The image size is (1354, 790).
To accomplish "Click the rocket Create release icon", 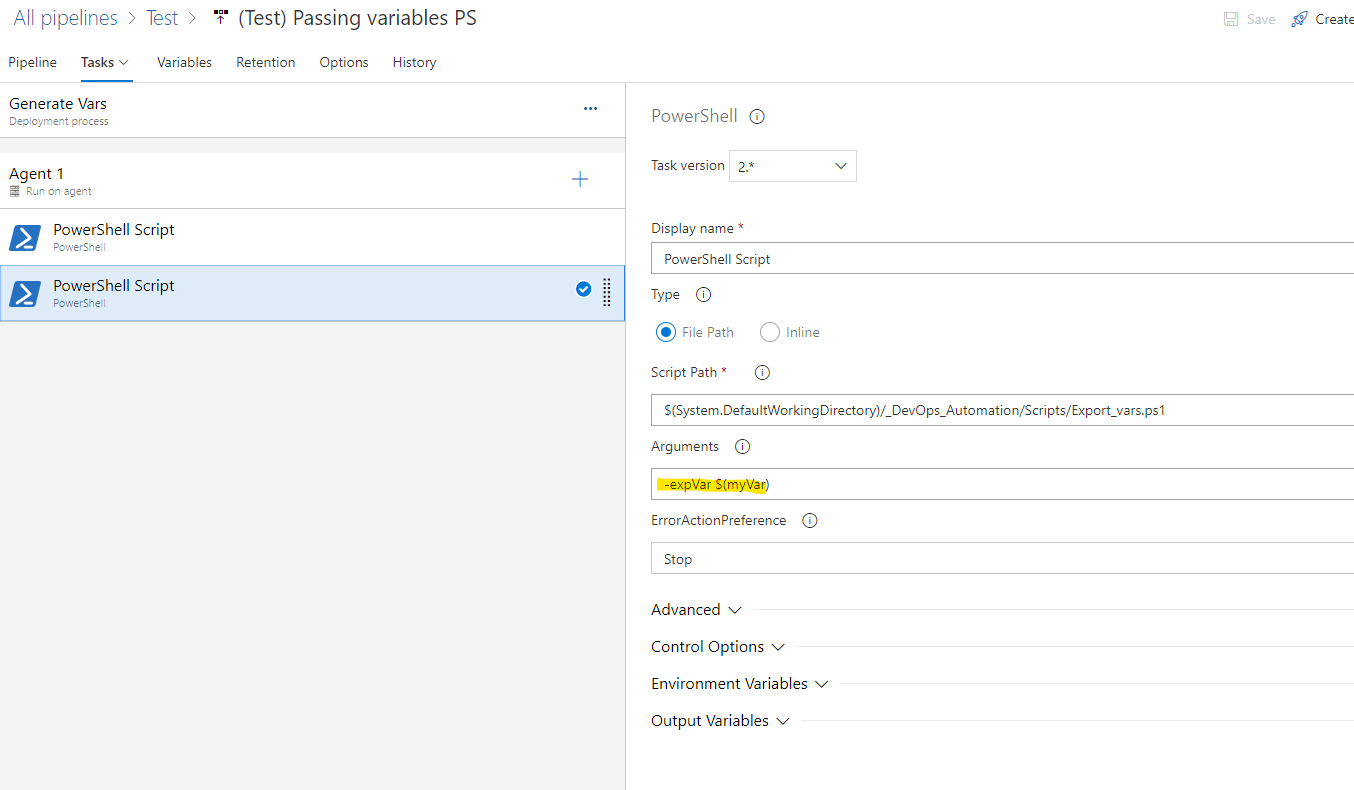I will 1299,19.
